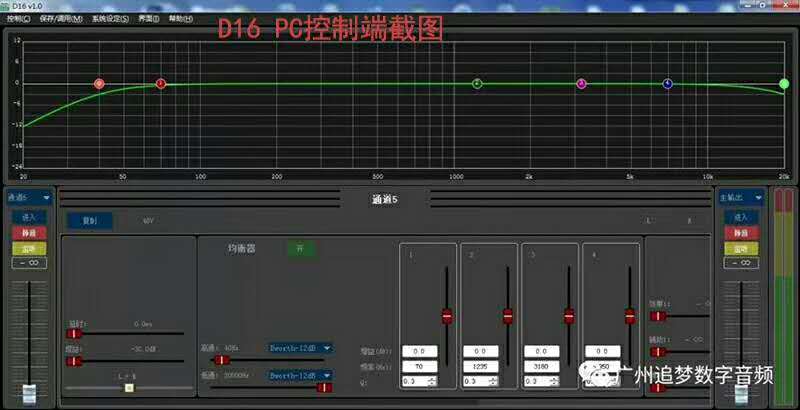Select the blue EQ band 4 node
This screenshot has height=410, width=800.
tap(667, 84)
